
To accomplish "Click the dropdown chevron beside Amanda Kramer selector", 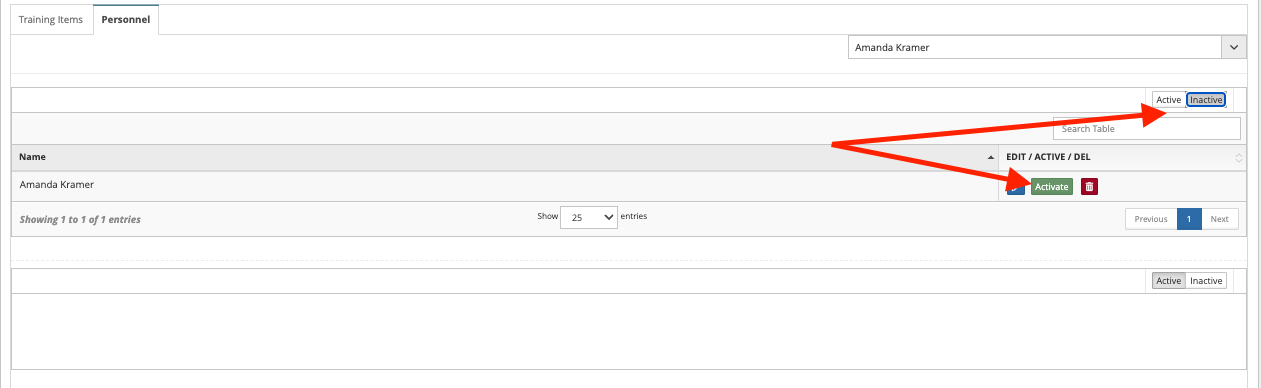I will pyautogui.click(x=1234, y=47).
